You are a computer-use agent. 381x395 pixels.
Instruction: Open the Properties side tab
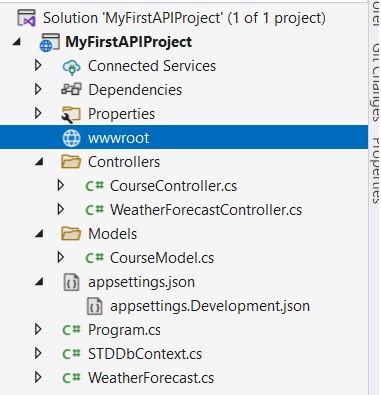pos(375,170)
